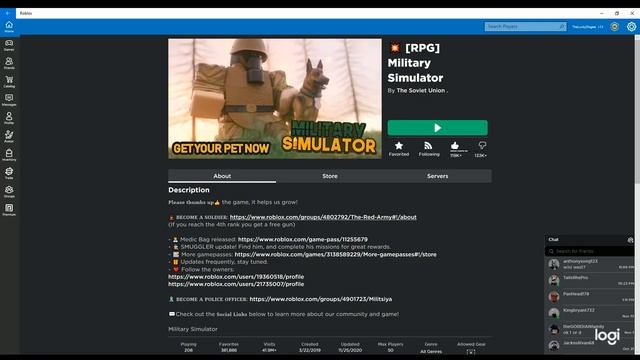Switch to the Store tab
The image size is (640, 360).
point(330,176)
